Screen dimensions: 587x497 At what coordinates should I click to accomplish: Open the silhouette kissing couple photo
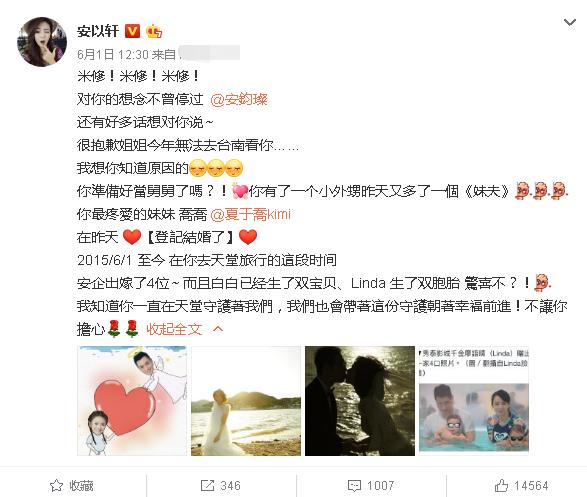(x=360, y=401)
